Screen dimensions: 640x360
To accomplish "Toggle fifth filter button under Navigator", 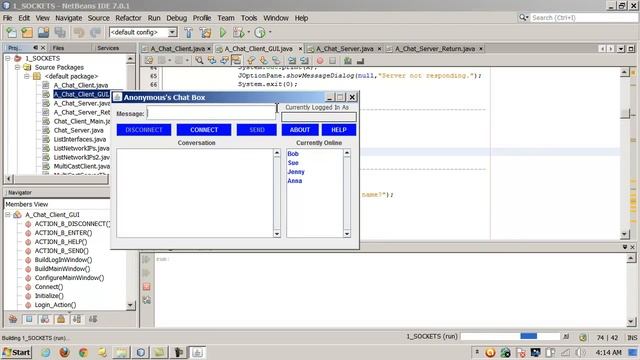I will point(77,319).
